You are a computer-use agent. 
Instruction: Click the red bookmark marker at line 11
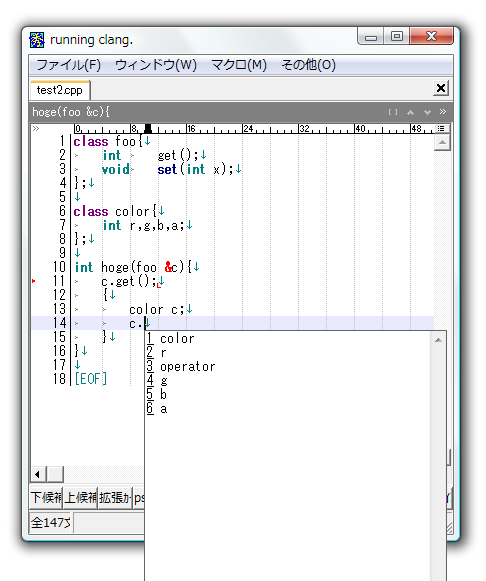point(34,281)
